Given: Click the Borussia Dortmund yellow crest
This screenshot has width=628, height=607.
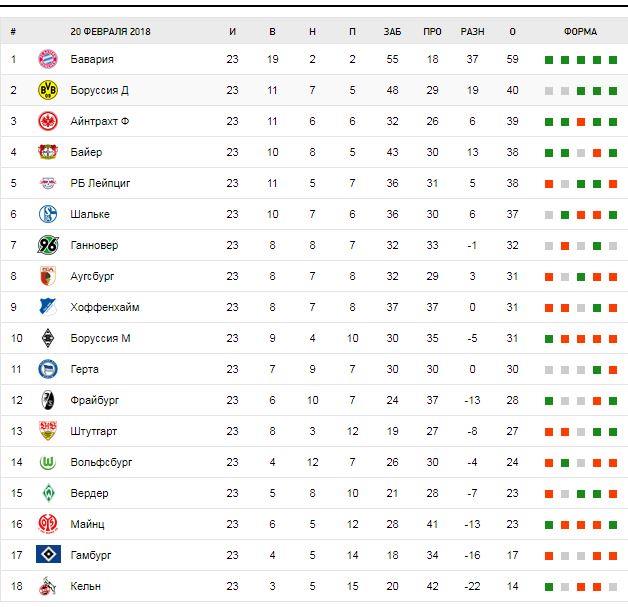Looking at the screenshot, I should pyautogui.click(x=47, y=91).
